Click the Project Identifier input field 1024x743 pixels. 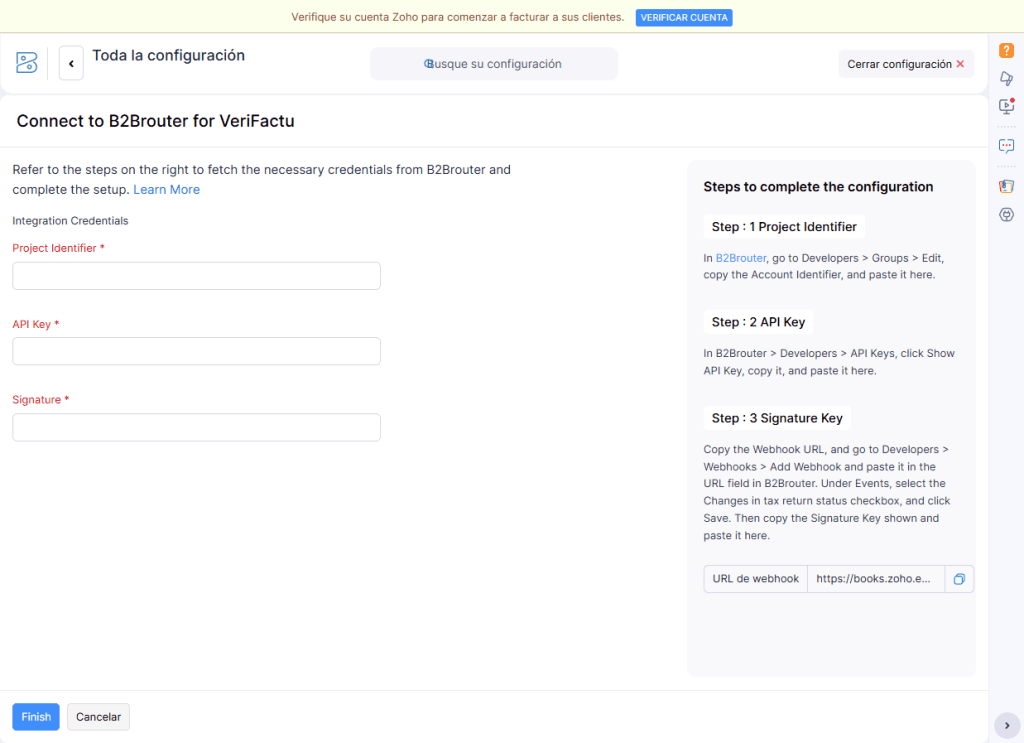196,276
